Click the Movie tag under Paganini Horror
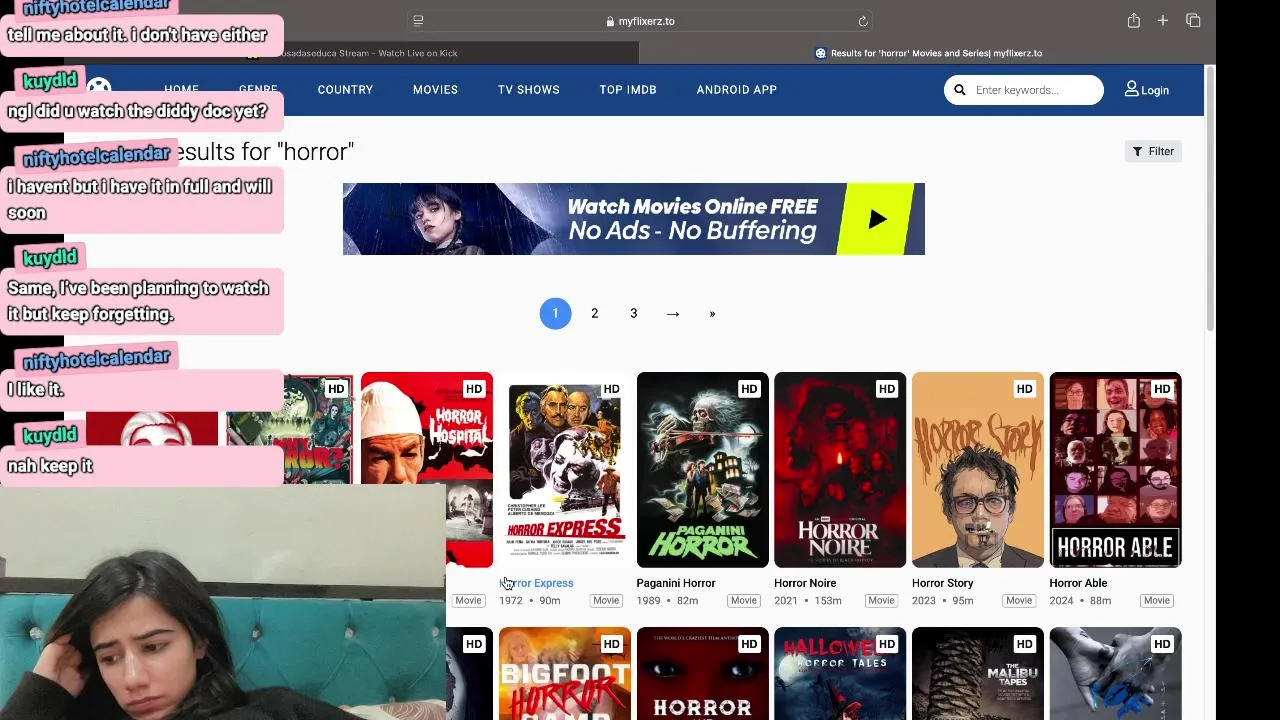The height and width of the screenshot is (720, 1280). click(744, 601)
